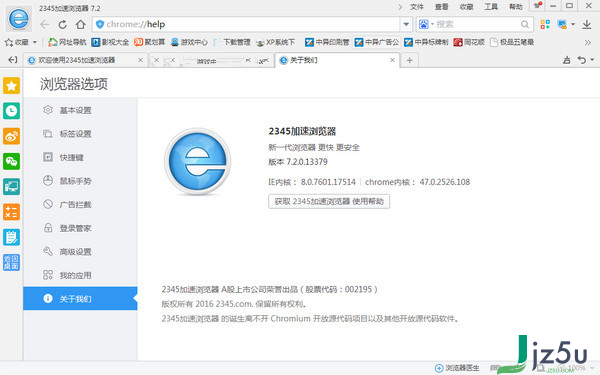Open a new tab with plus button

click(409, 60)
